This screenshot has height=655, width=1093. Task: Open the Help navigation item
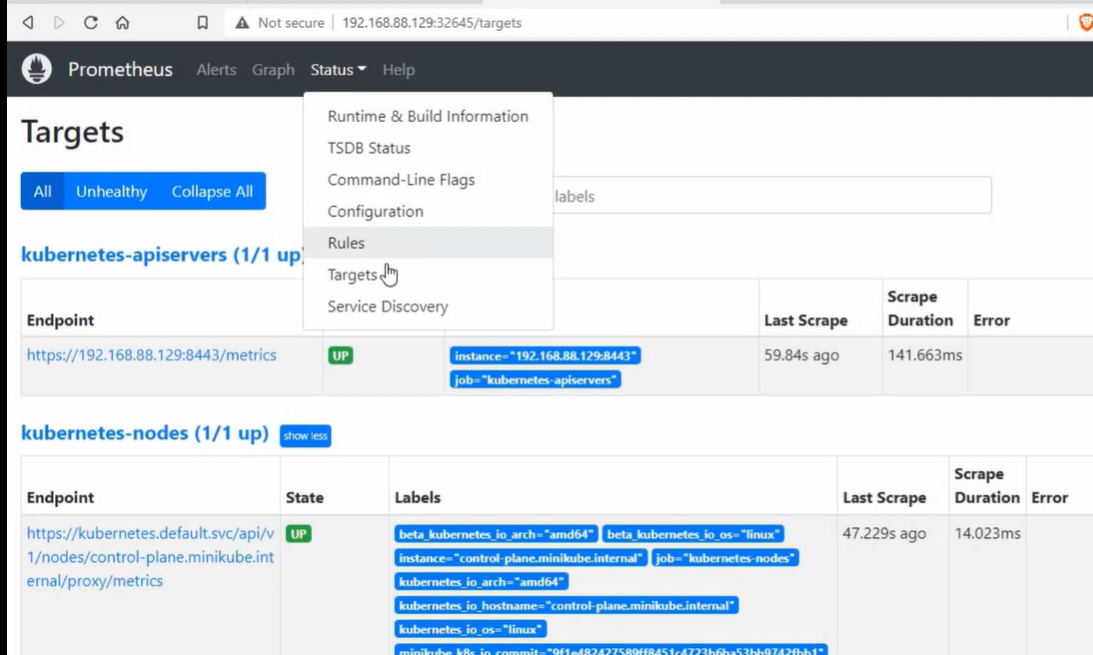point(399,70)
